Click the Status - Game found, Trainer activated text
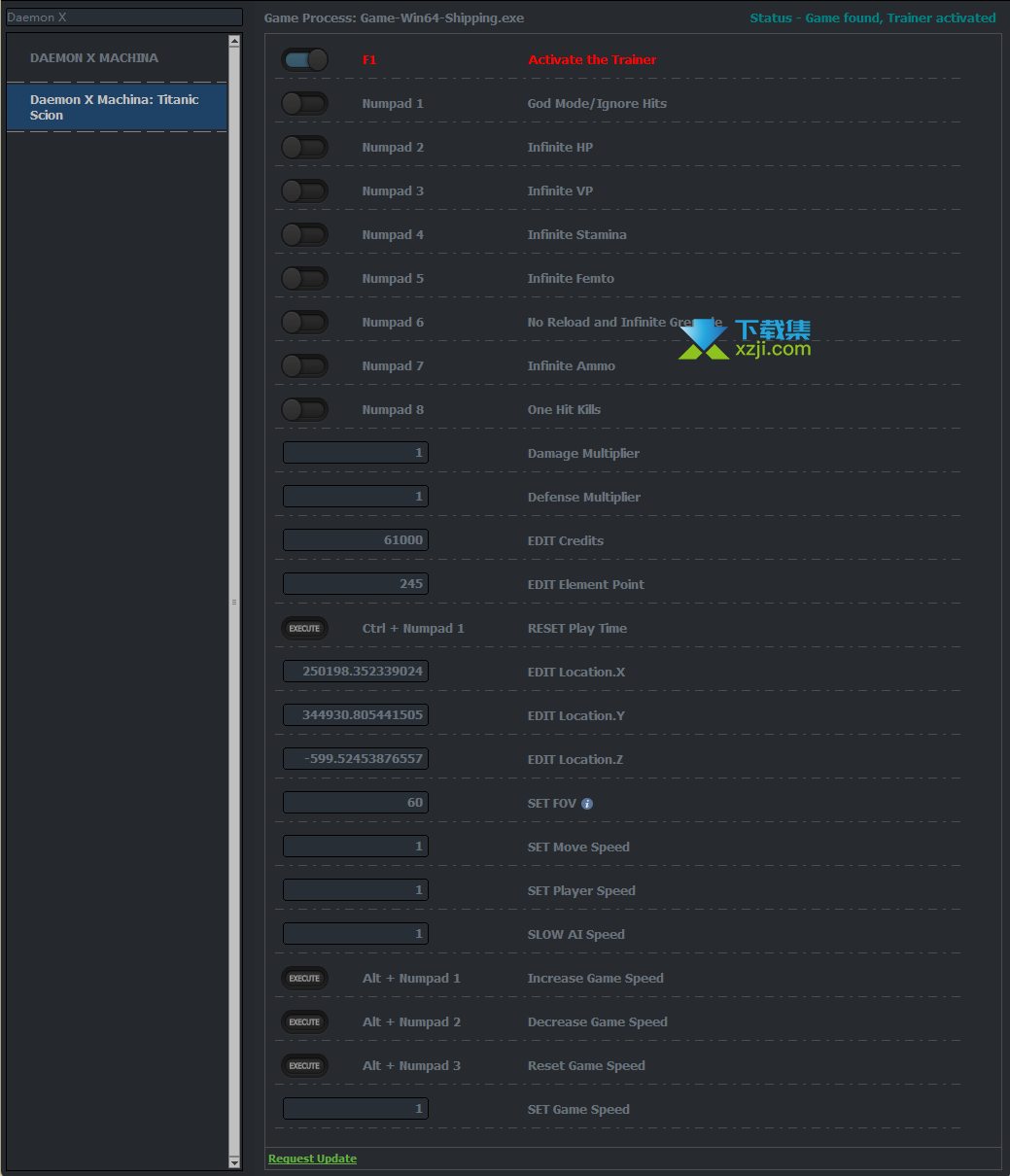Image resolution: width=1010 pixels, height=1176 pixels. pyautogui.click(x=873, y=17)
